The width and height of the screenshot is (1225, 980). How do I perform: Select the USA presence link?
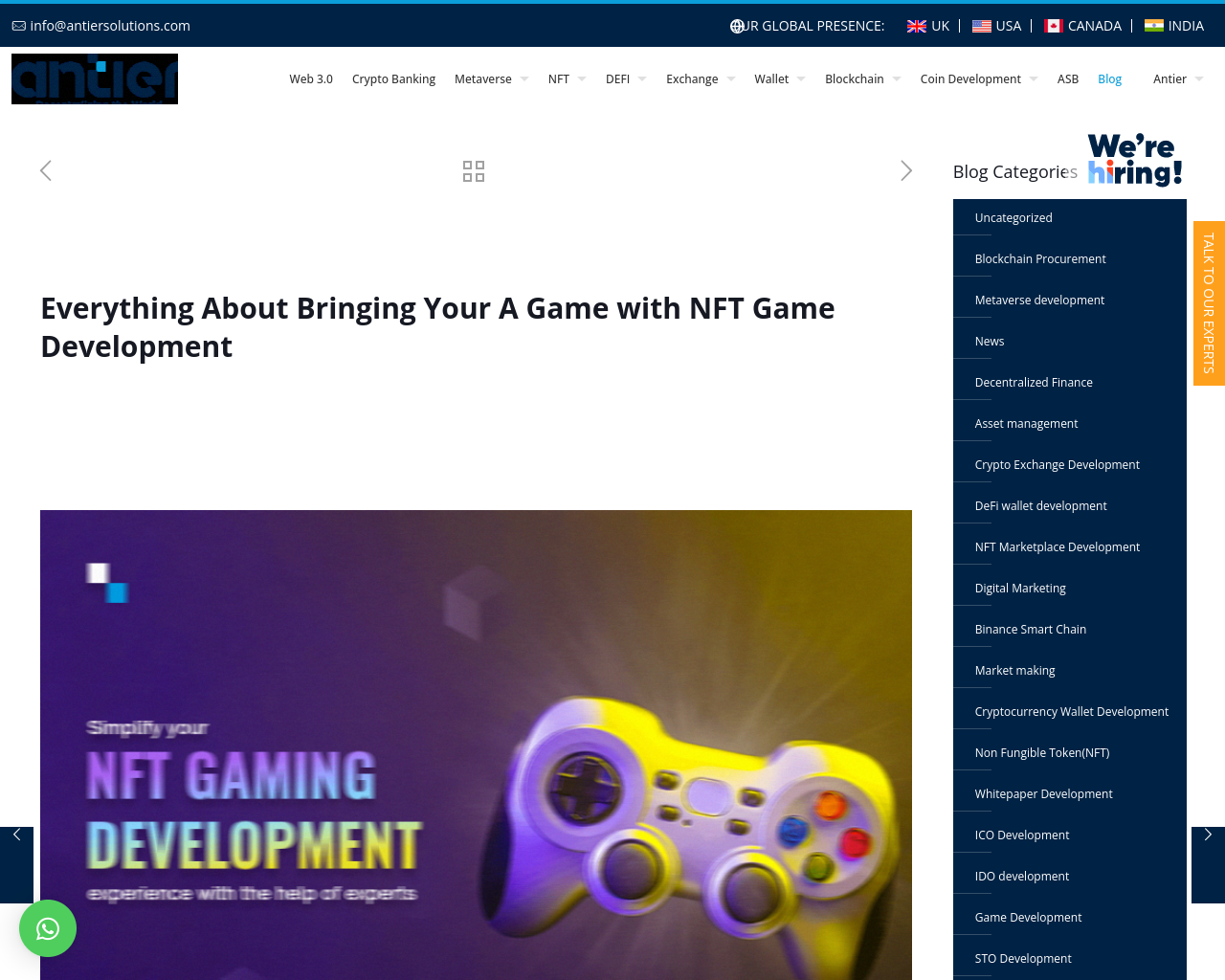997,26
